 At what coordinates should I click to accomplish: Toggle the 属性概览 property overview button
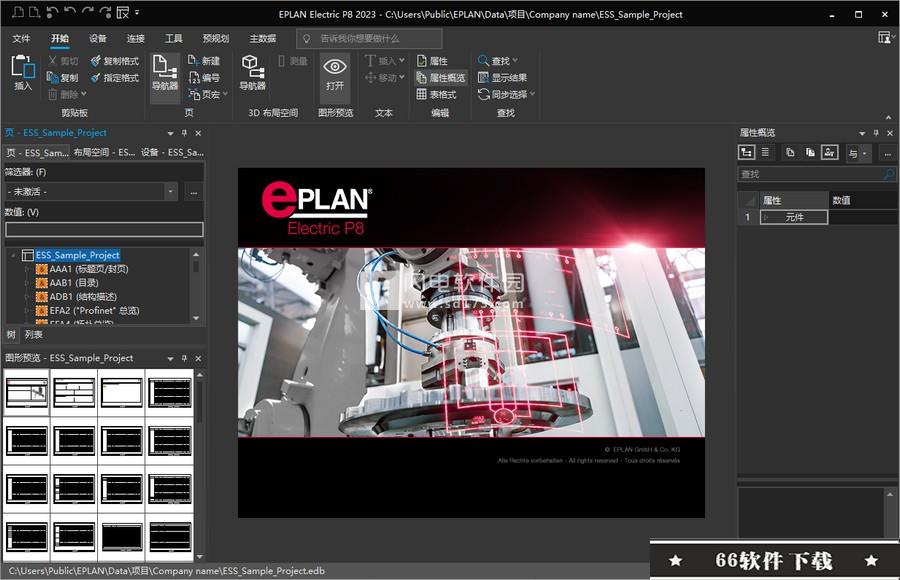441,78
